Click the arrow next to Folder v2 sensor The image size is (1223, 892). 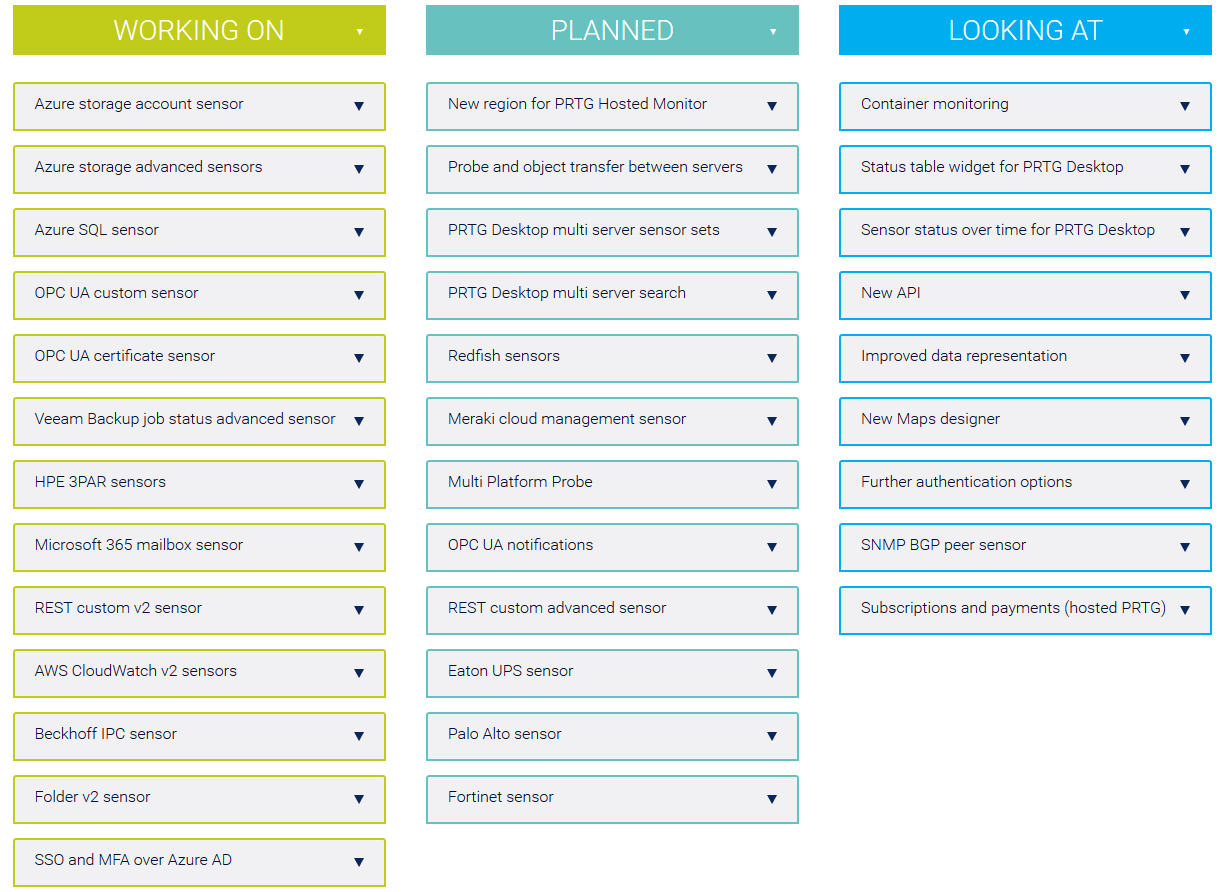[359, 799]
